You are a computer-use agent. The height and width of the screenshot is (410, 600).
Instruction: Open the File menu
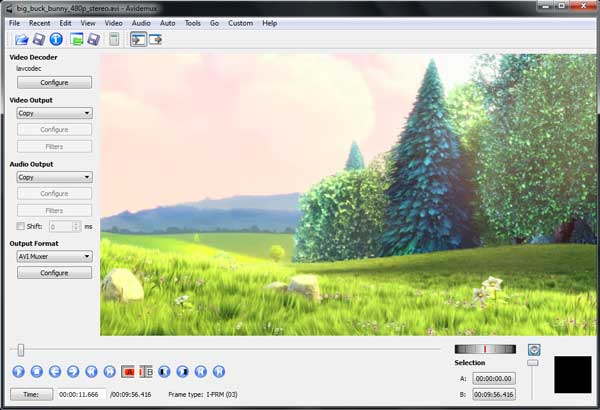(x=15, y=23)
